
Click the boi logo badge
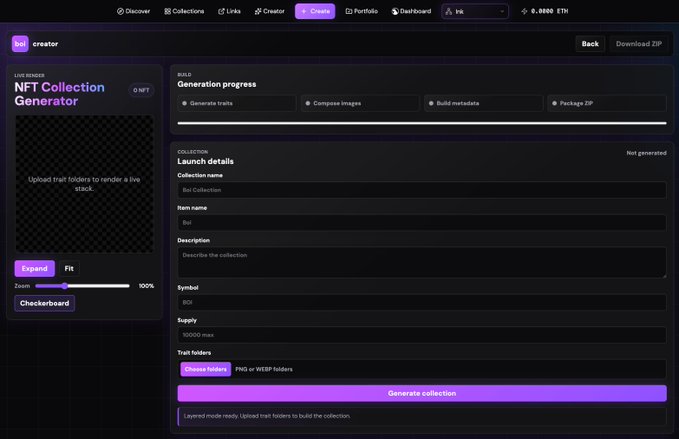(x=20, y=44)
